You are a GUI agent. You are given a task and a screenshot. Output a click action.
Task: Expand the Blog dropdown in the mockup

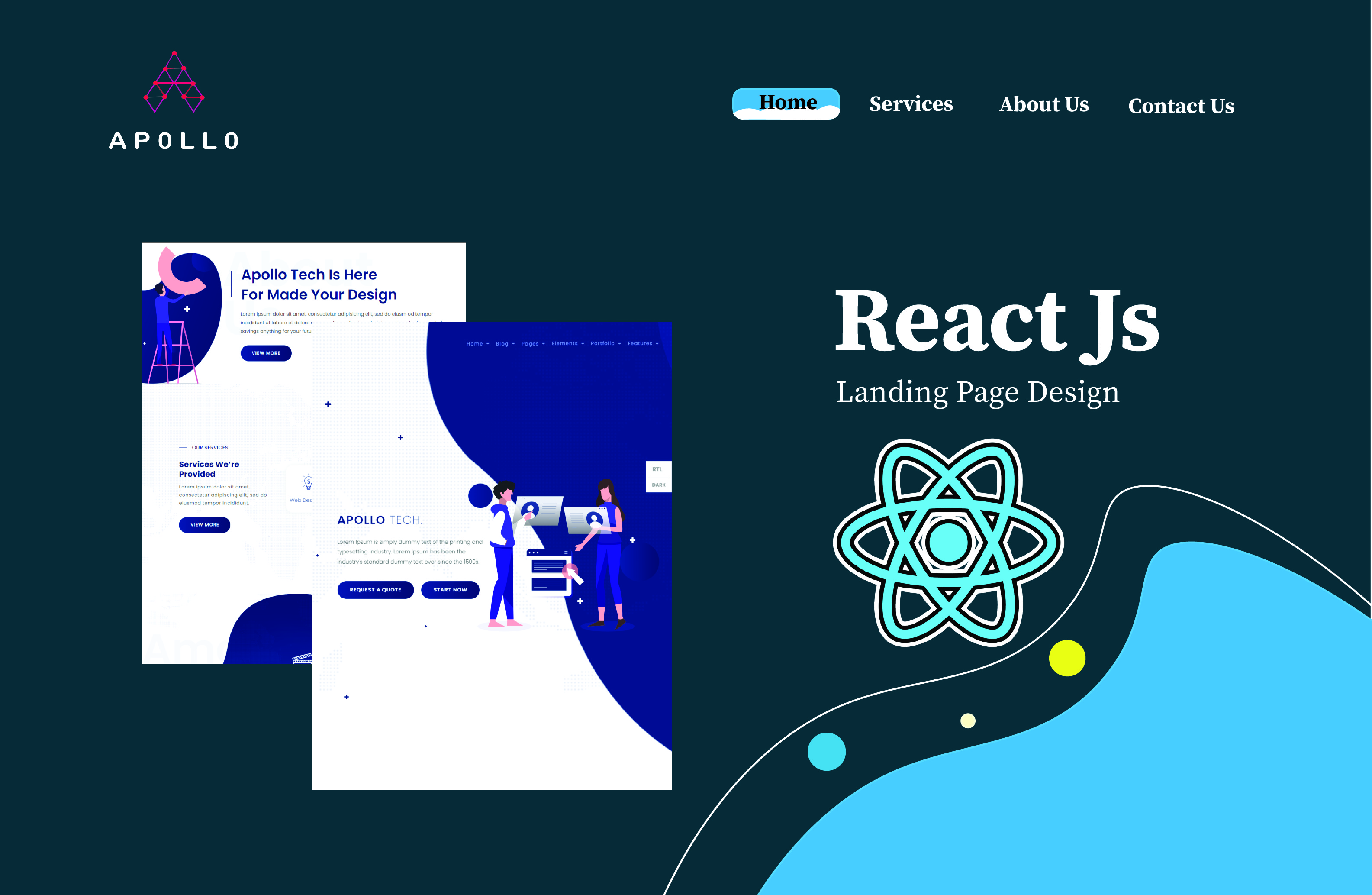[x=504, y=344]
